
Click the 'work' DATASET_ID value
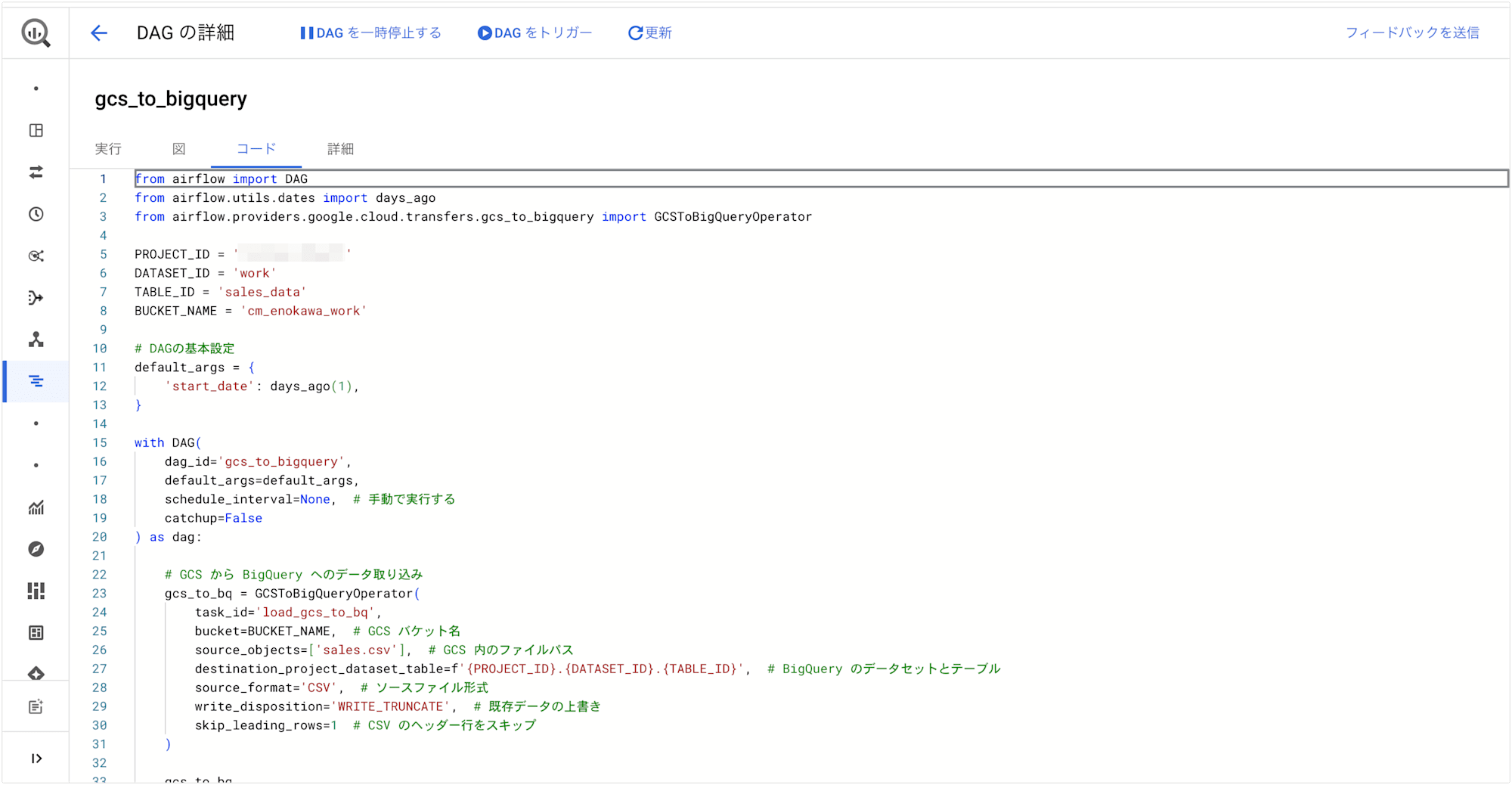tap(255, 274)
